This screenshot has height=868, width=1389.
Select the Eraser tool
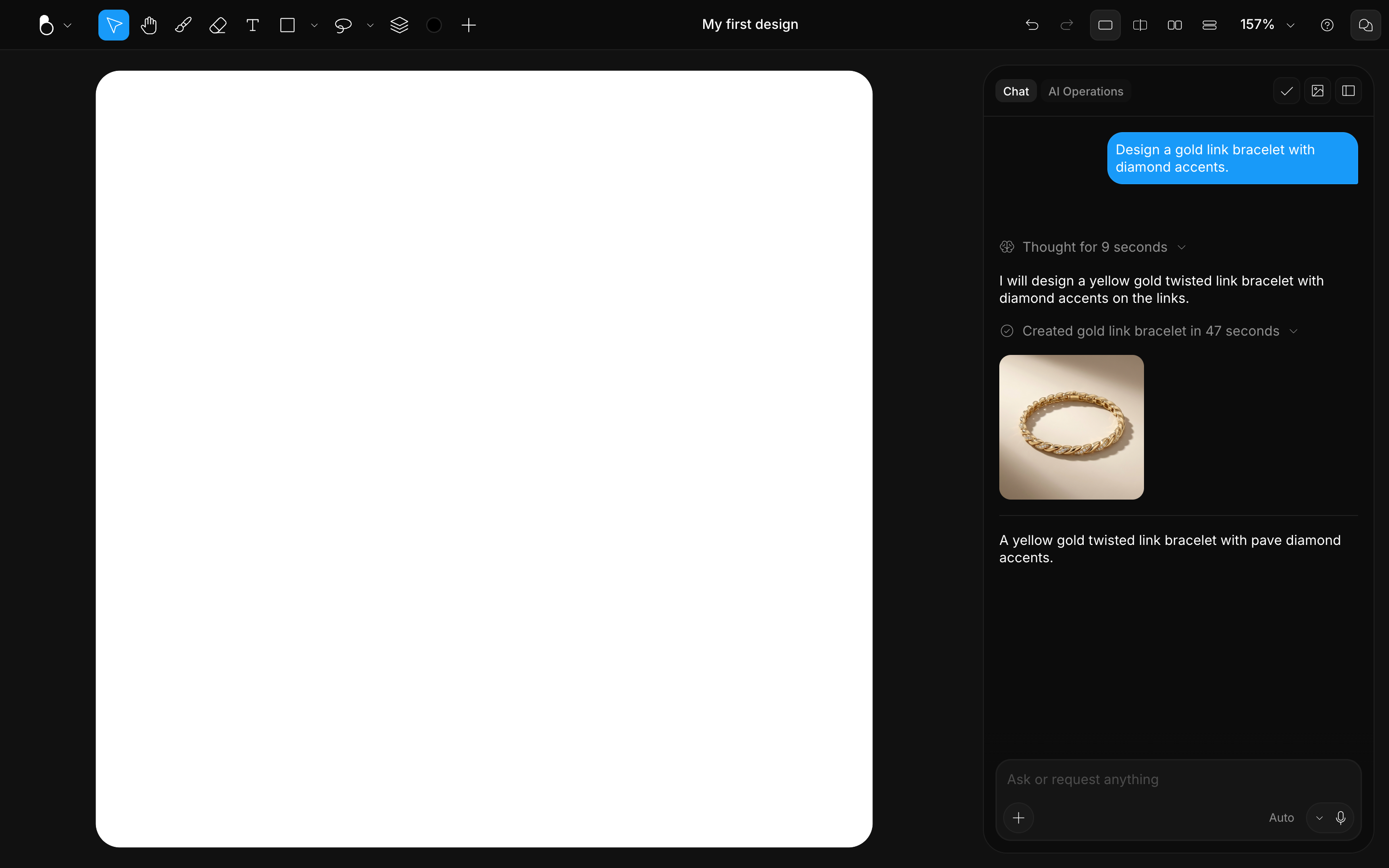pos(218,25)
